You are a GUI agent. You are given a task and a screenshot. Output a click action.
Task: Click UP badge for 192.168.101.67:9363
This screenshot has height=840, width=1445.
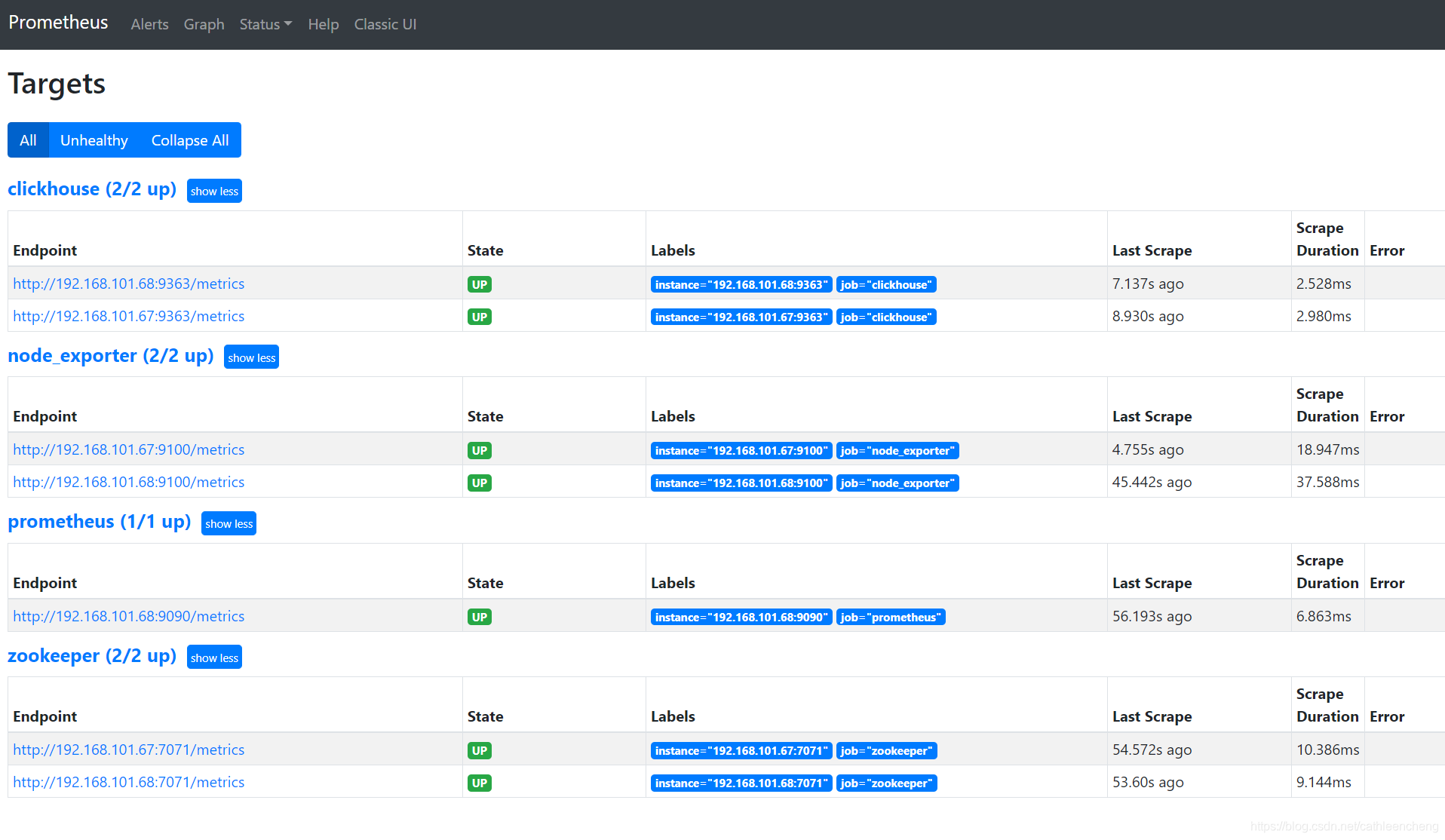pos(480,317)
